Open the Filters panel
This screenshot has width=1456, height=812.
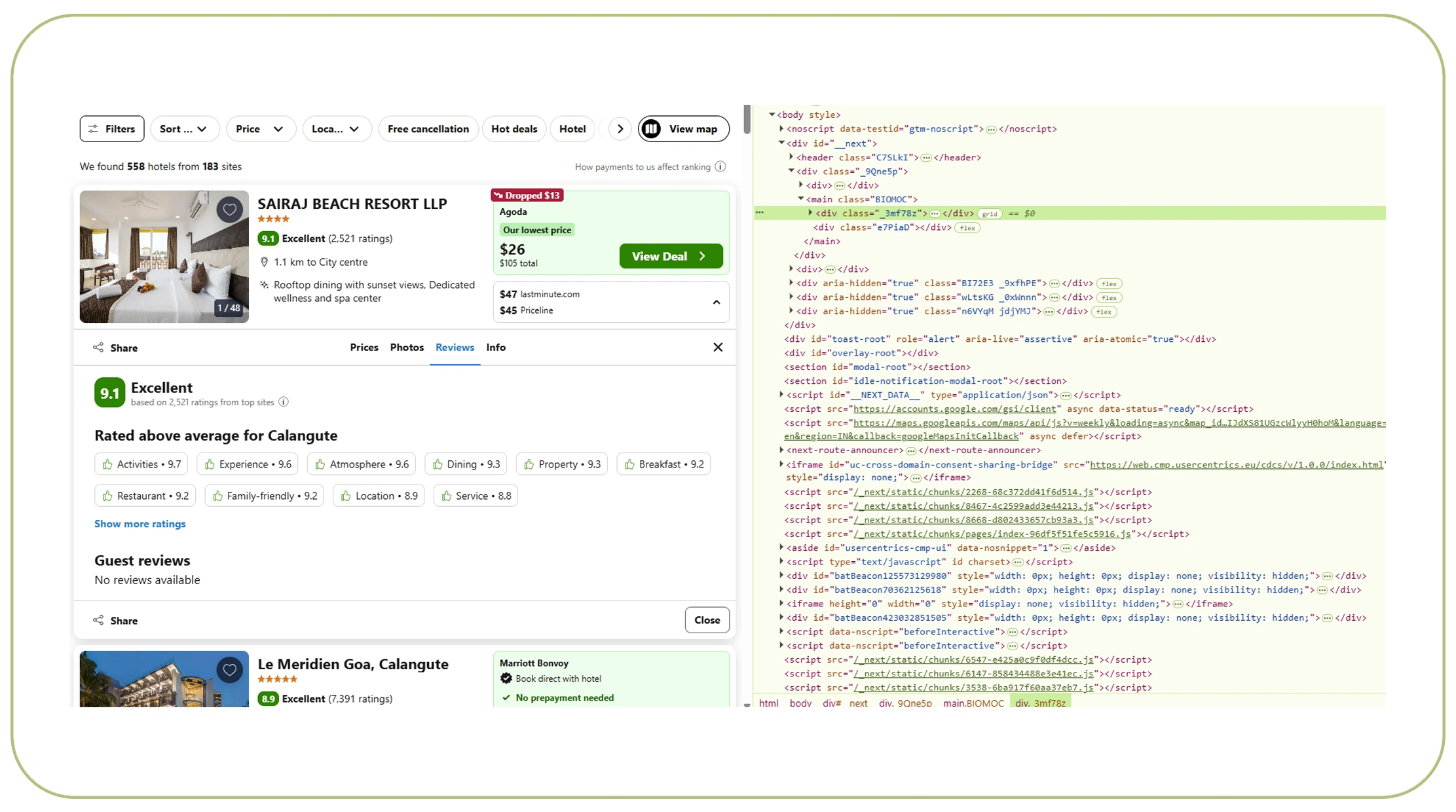pos(112,129)
